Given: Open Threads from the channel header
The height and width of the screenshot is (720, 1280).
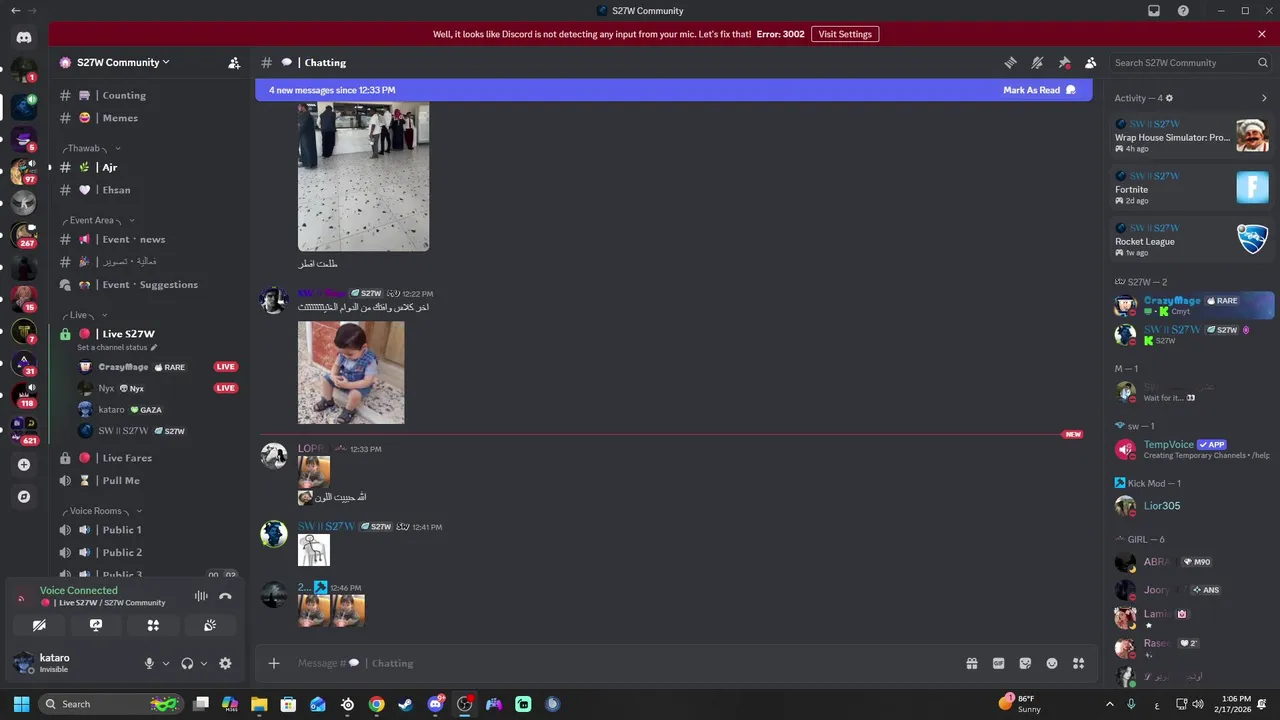Looking at the screenshot, I should click(x=1011, y=62).
